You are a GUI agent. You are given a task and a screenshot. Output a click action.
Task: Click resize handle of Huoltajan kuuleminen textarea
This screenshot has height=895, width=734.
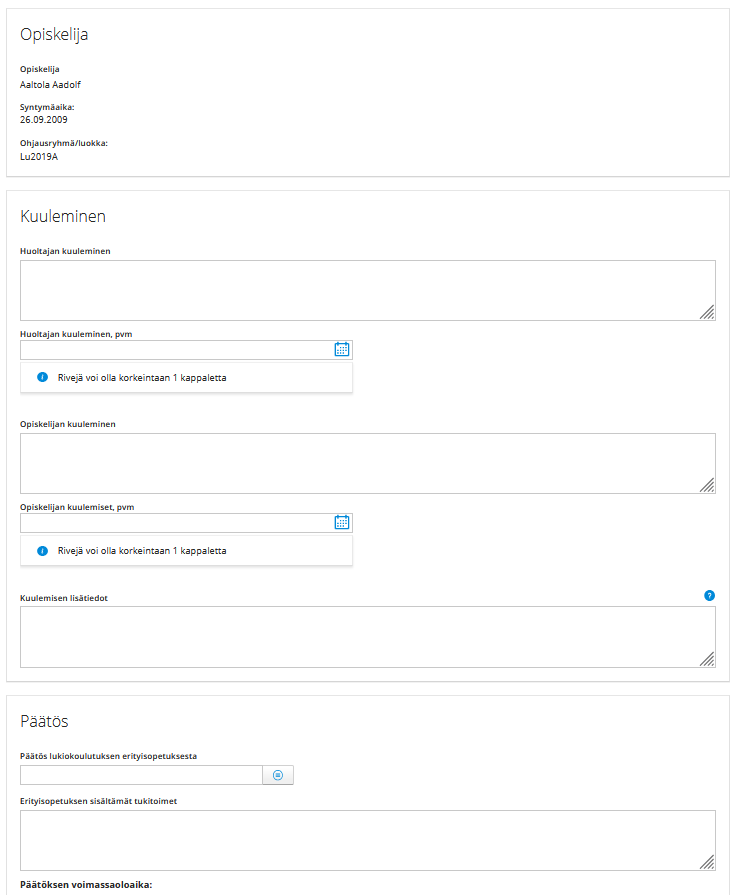707,312
